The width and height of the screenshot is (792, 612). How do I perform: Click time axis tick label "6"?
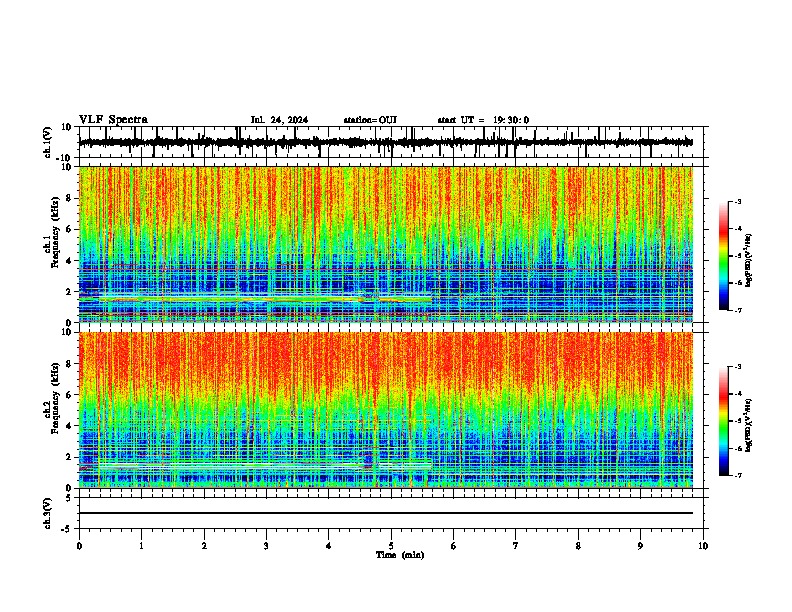[x=454, y=546]
